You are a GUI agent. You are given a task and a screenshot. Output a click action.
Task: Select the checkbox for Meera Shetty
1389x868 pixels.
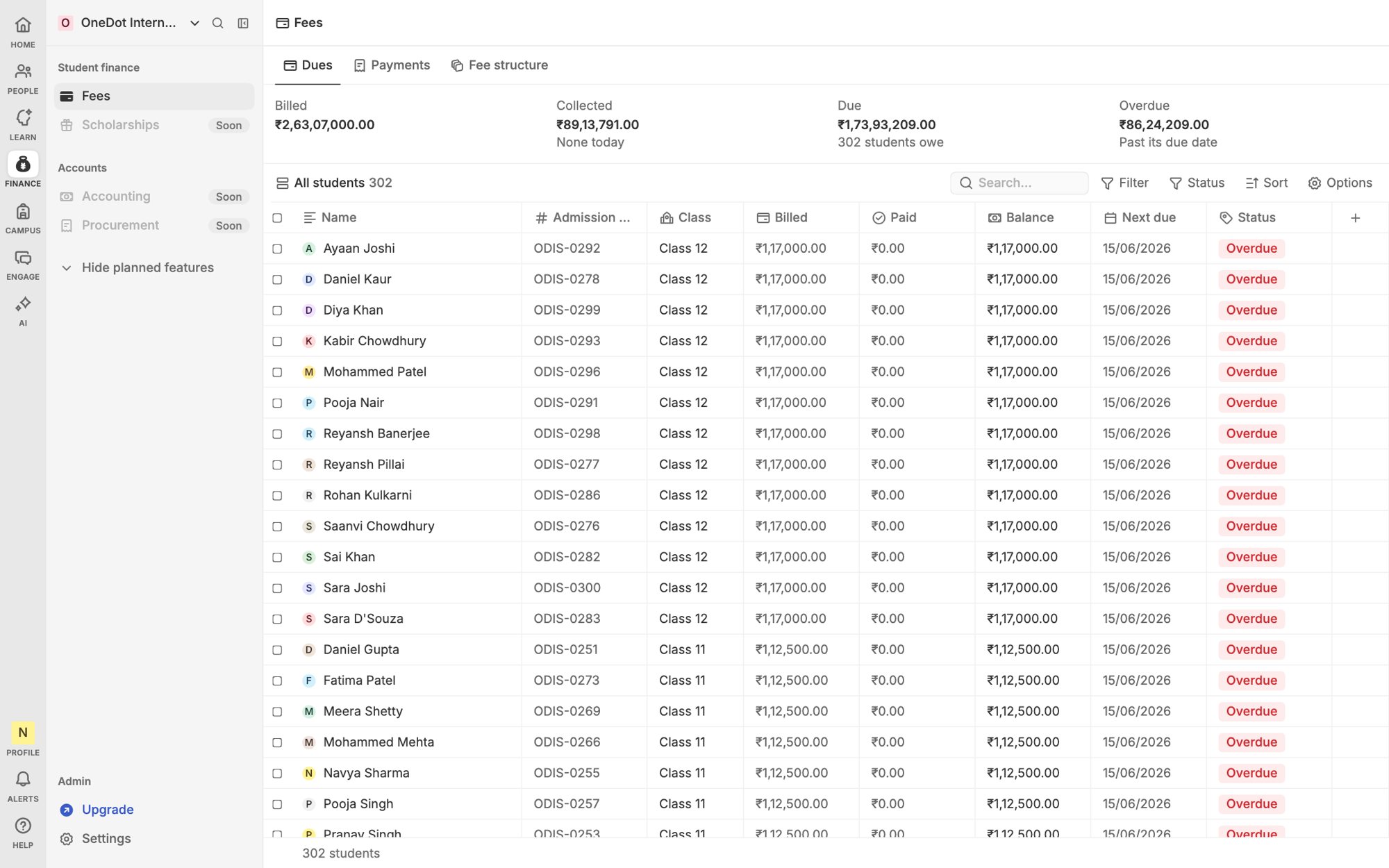(277, 712)
